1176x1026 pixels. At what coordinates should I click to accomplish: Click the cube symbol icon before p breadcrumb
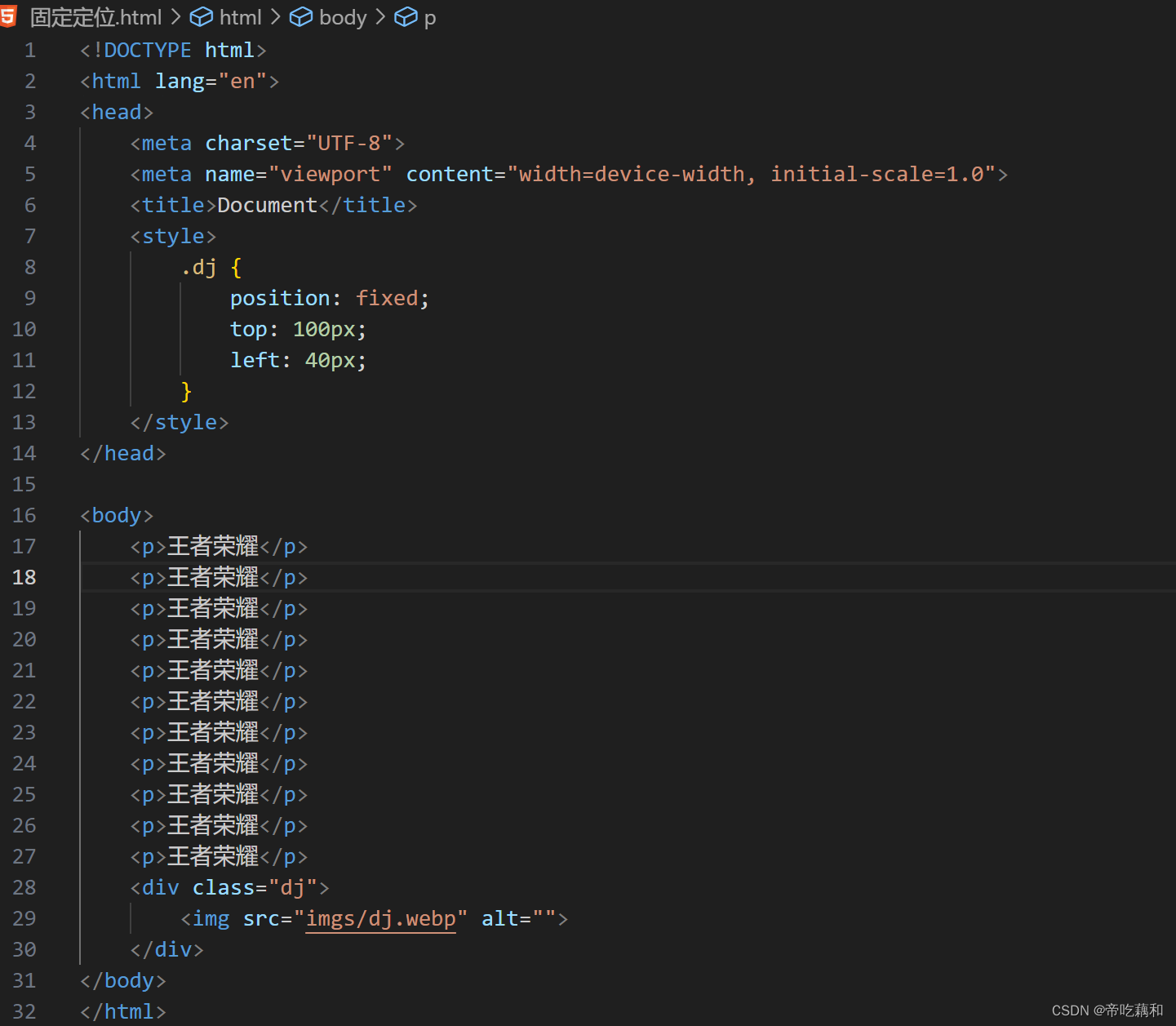point(406,16)
